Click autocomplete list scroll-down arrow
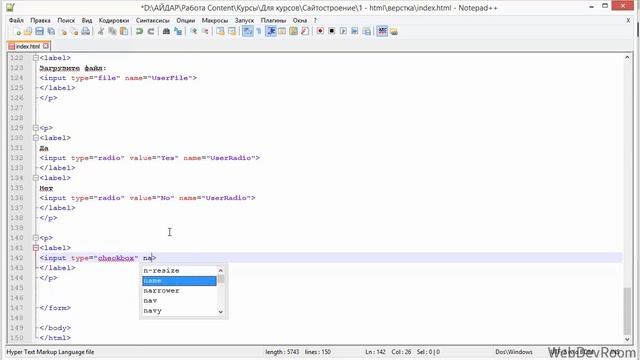 221,312
